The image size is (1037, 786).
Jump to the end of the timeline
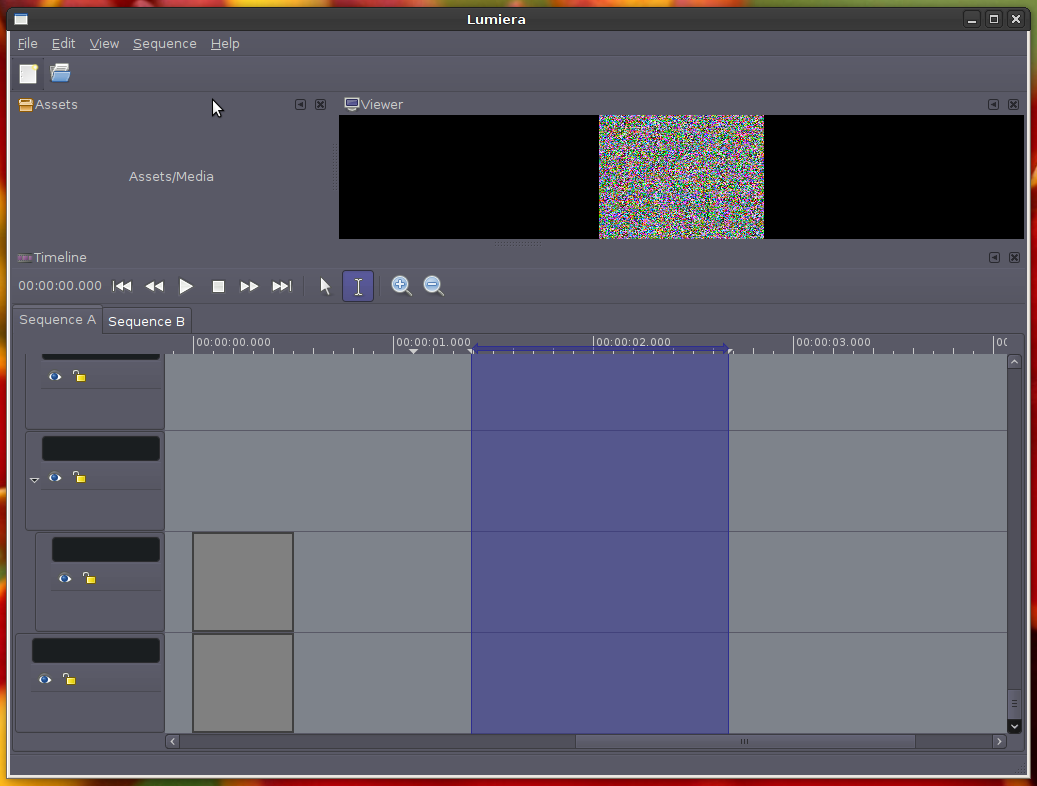[282, 286]
